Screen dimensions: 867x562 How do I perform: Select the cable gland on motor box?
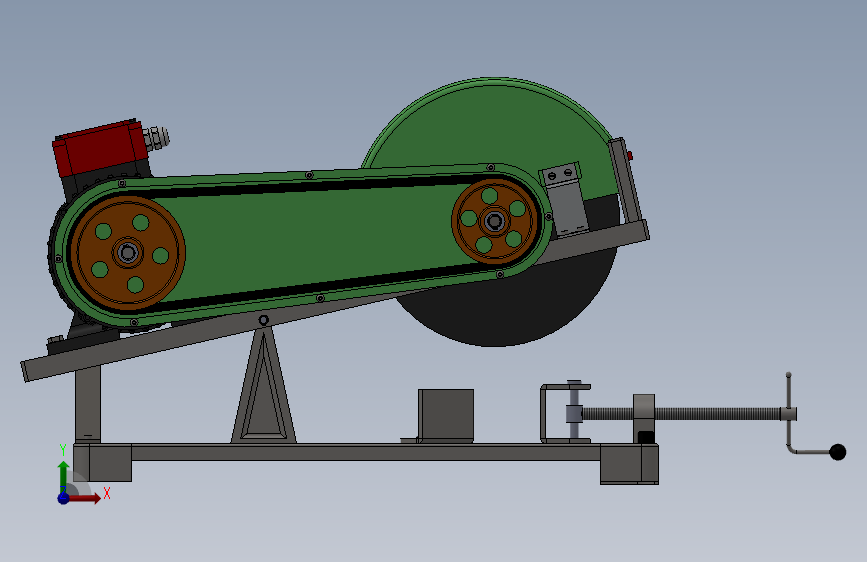click(x=156, y=138)
